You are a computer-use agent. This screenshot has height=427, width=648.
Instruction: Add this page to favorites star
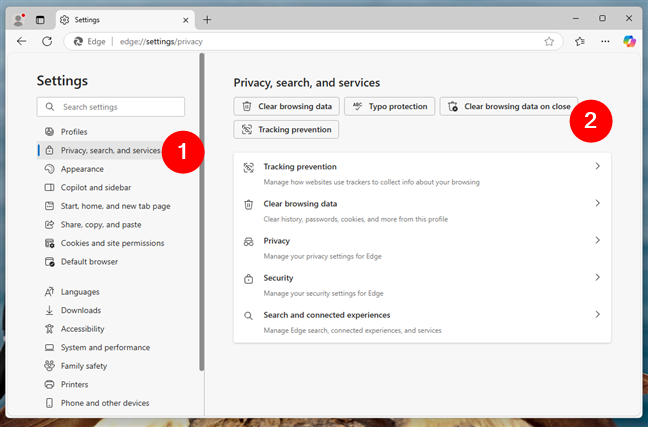[x=549, y=41]
